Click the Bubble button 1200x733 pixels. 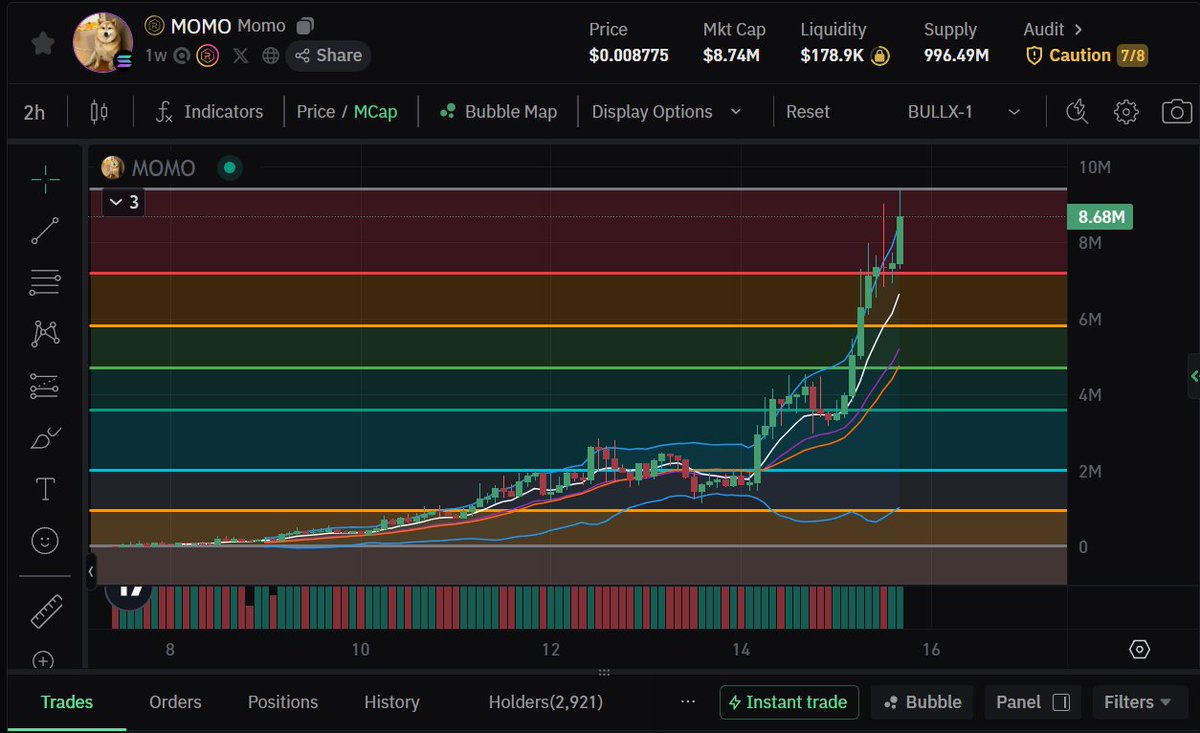click(922, 702)
